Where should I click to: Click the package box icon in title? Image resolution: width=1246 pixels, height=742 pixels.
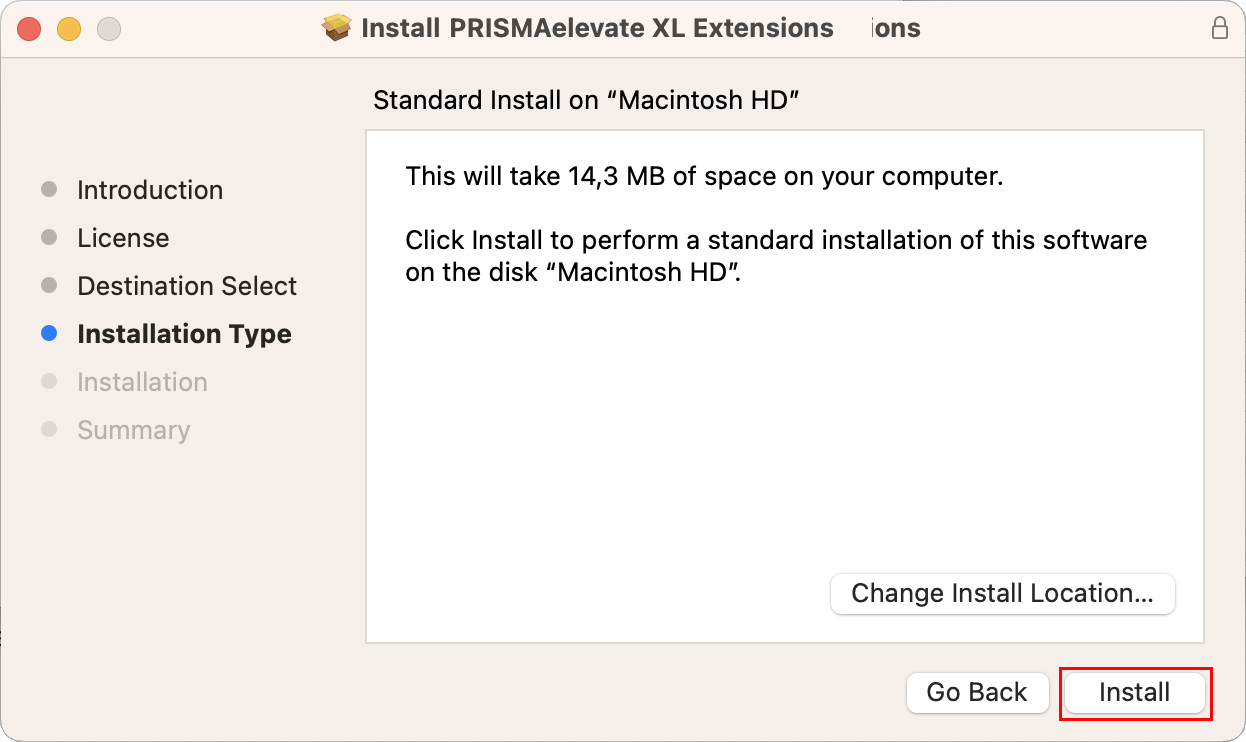pyautogui.click(x=338, y=28)
